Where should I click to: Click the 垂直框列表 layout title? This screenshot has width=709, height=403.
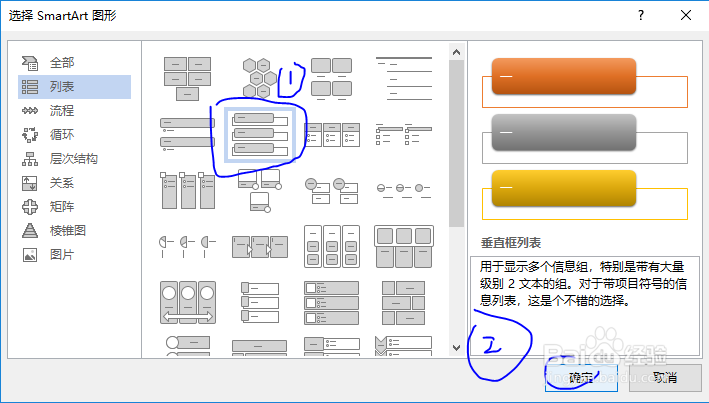[x=511, y=243]
